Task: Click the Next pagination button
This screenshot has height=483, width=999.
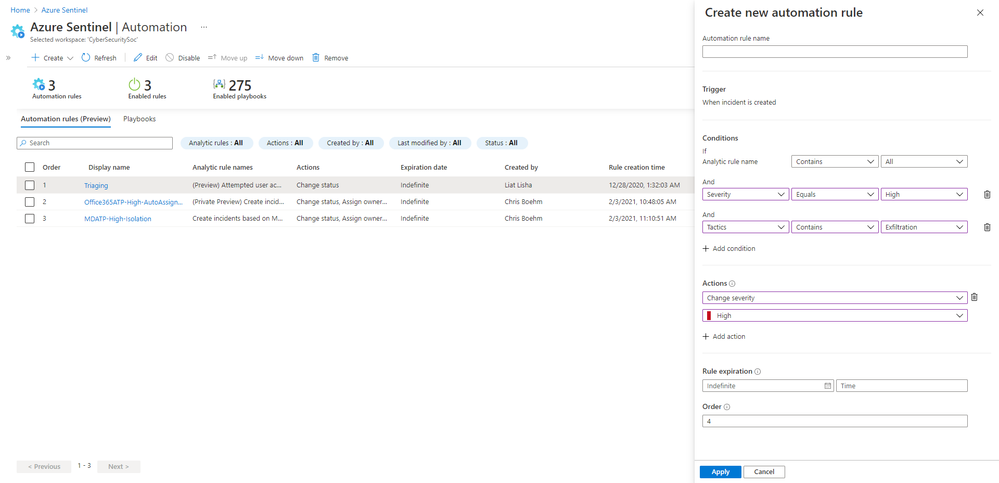Action: tap(119, 466)
